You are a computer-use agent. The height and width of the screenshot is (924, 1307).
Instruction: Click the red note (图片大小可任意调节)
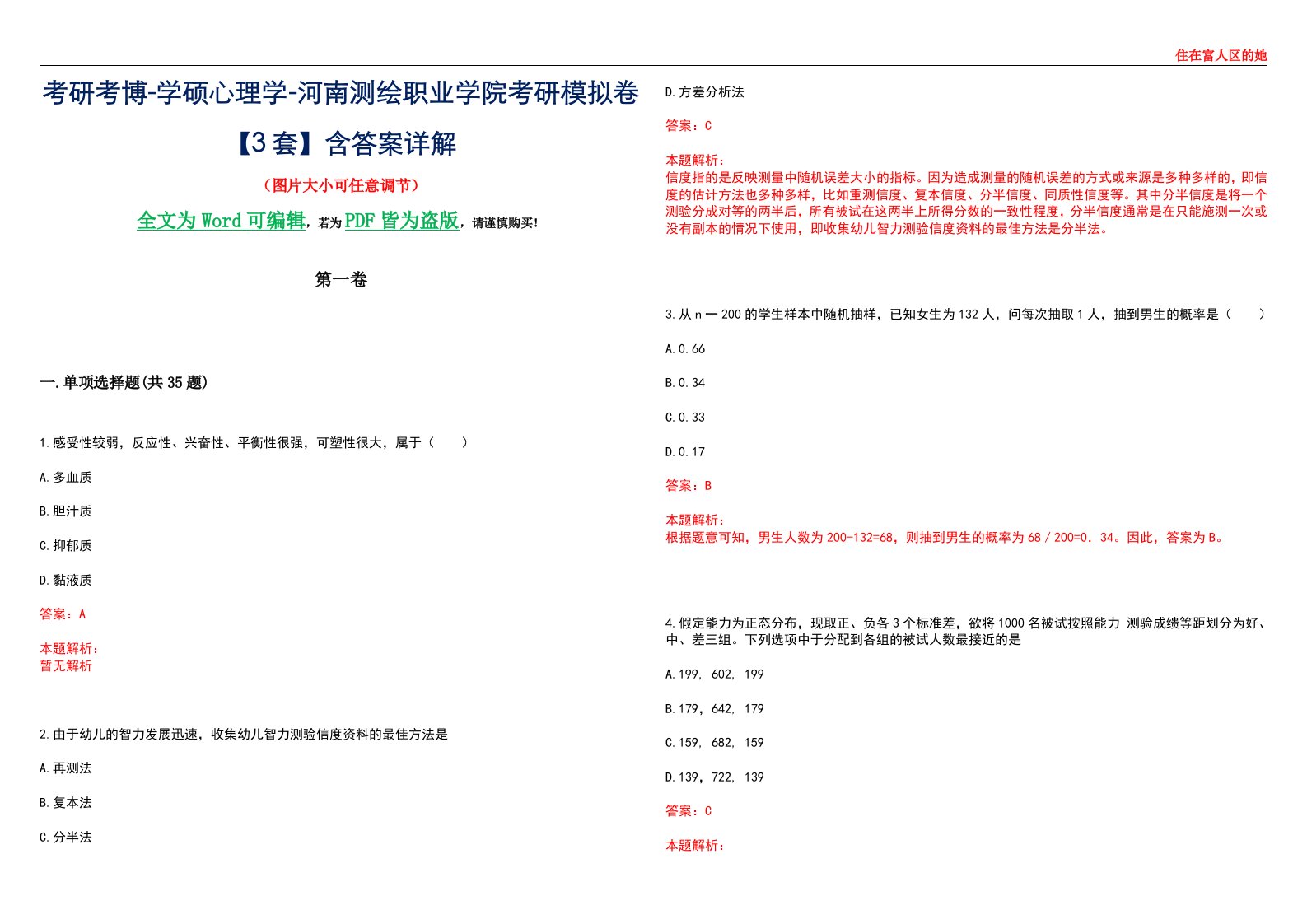tap(341, 186)
